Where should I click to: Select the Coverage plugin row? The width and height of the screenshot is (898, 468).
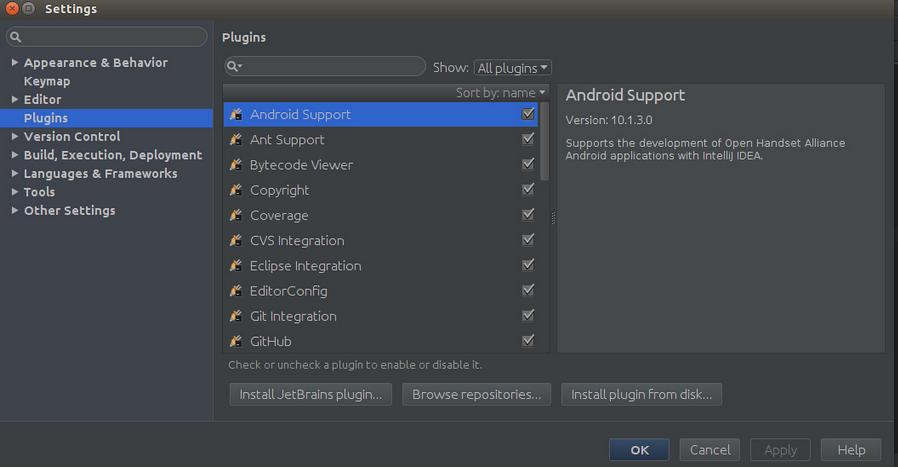click(381, 215)
